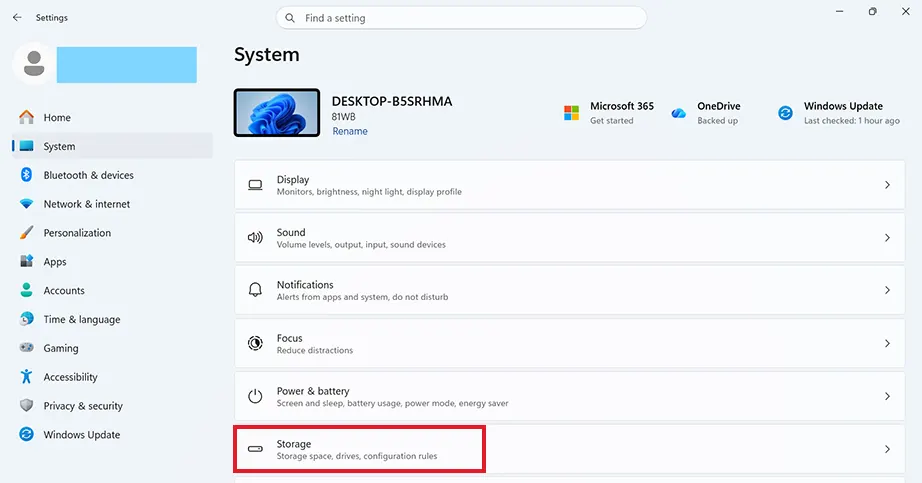Open the Privacy & security section
The height and width of the screenshot is (483, 922).
click(112, 405)
